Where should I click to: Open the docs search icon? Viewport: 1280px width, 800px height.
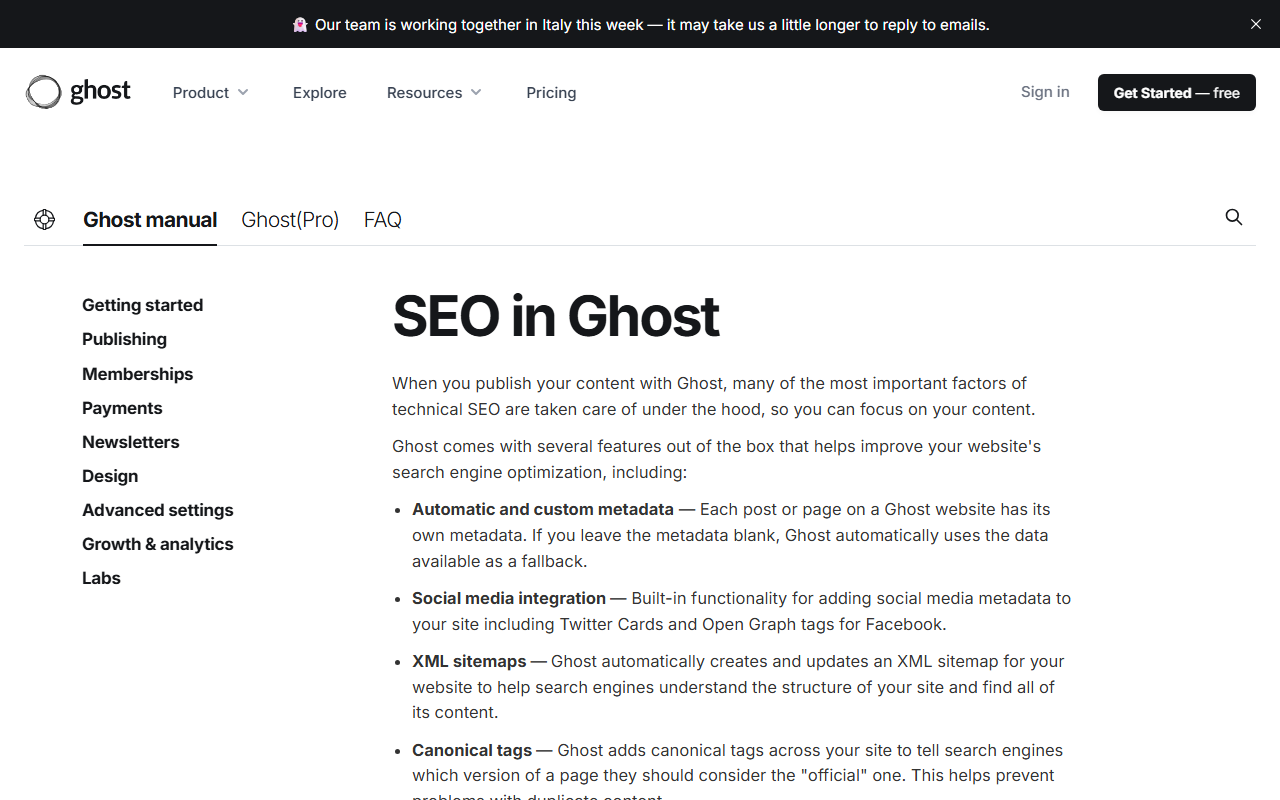(x=1234, y=217)
